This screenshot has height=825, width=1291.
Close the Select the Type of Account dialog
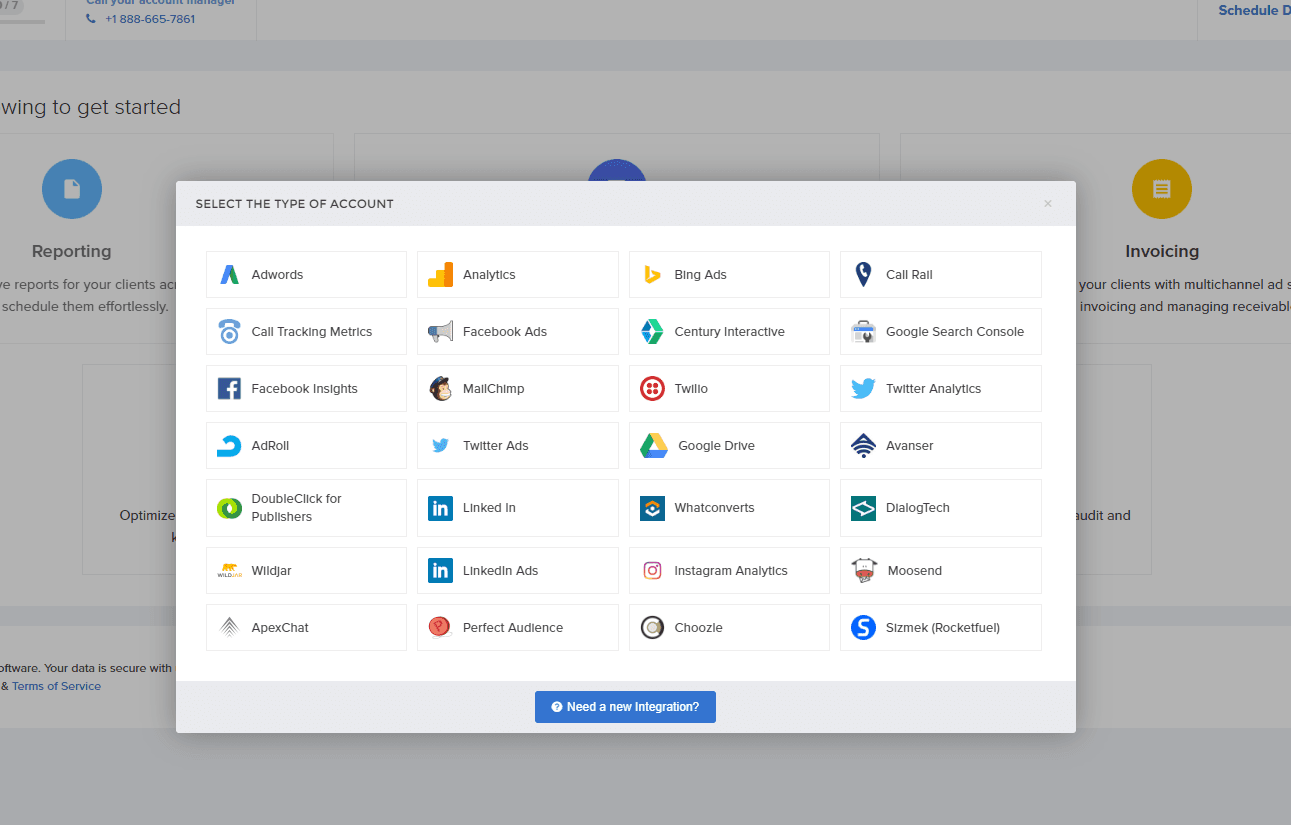coord(1048,204)
